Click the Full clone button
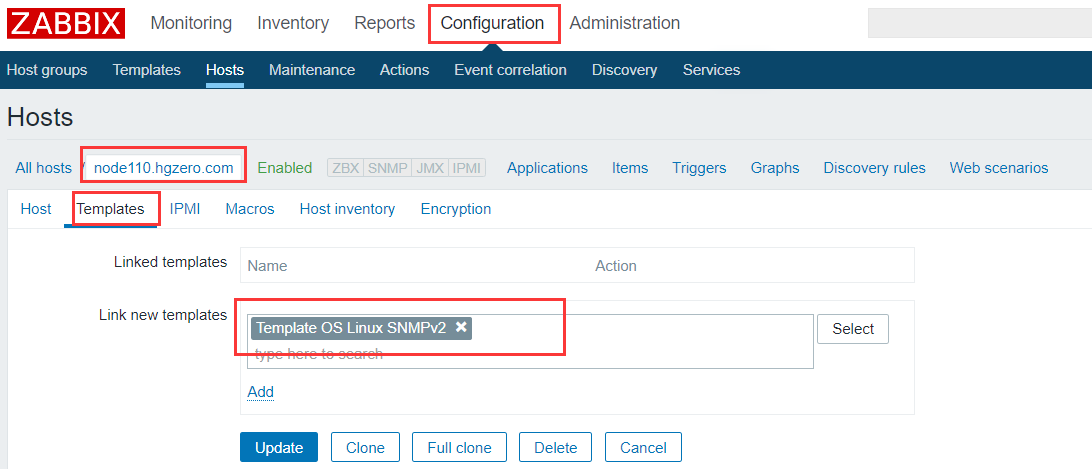 [x=460, y=447]
